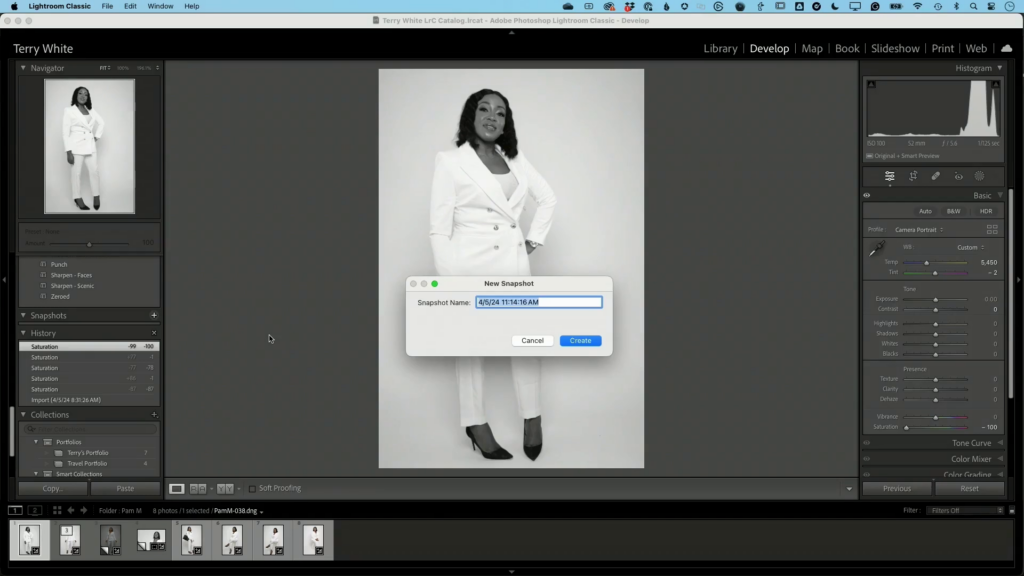Screen dimensions: 1024x576
Task: Clear History with the X icon
Action: pos(154,333)
